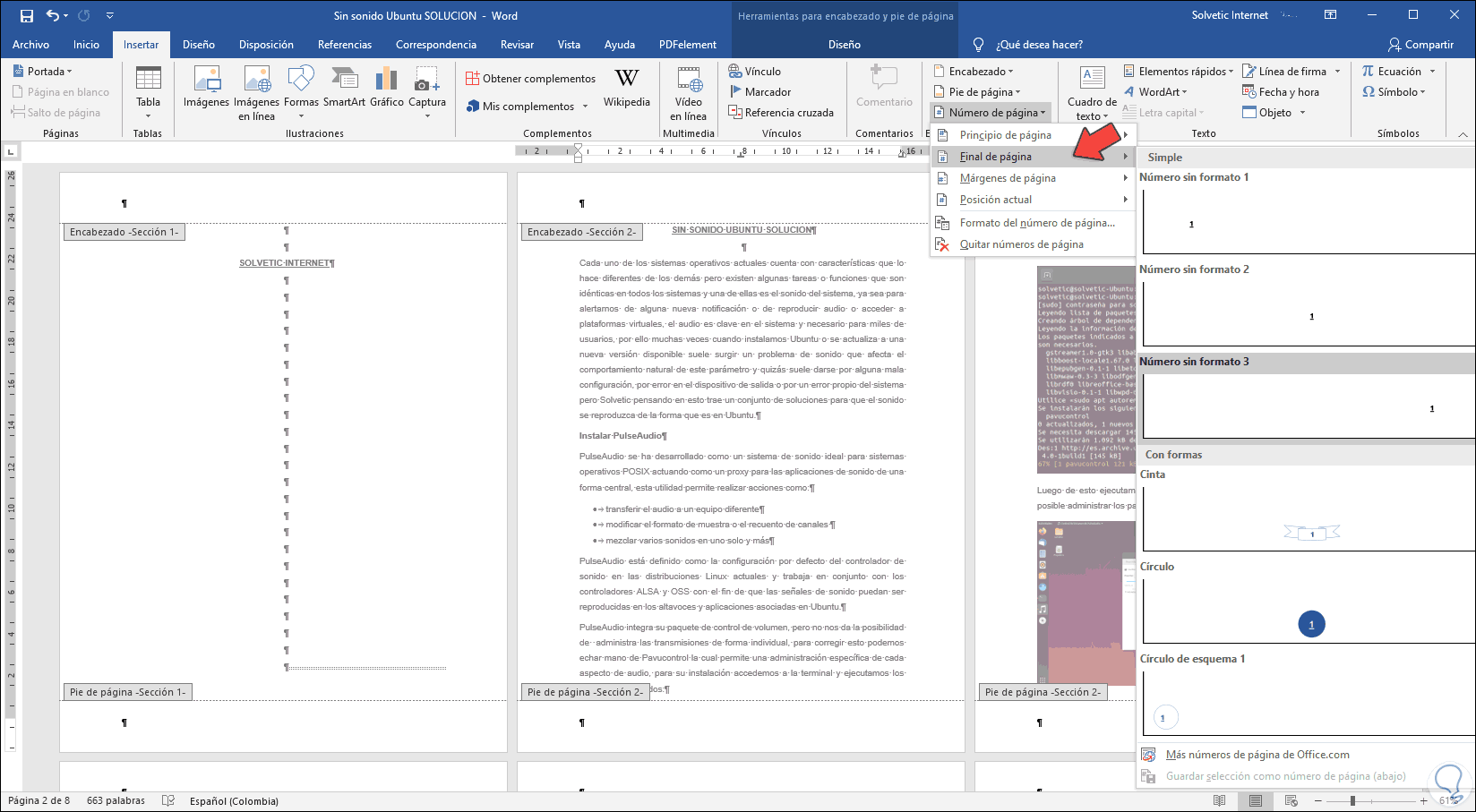1476x812 pixels.
Task: Open the Referencias ribbon tab
Action: pos(344,45)
